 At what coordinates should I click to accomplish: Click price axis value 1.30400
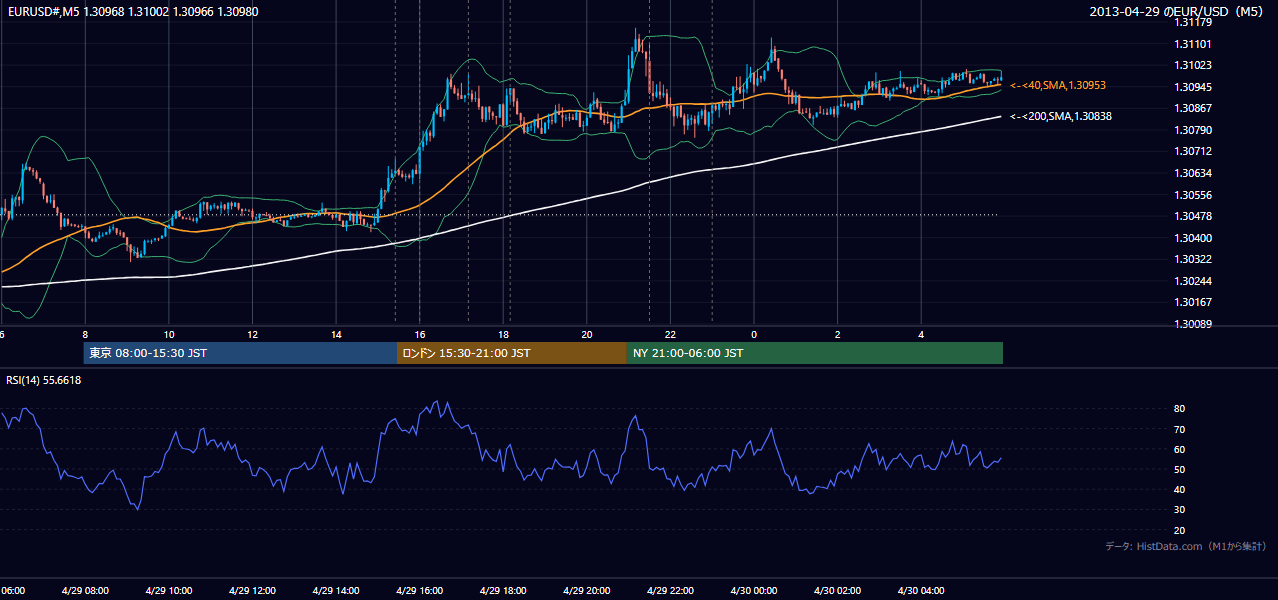(1194, 238)
